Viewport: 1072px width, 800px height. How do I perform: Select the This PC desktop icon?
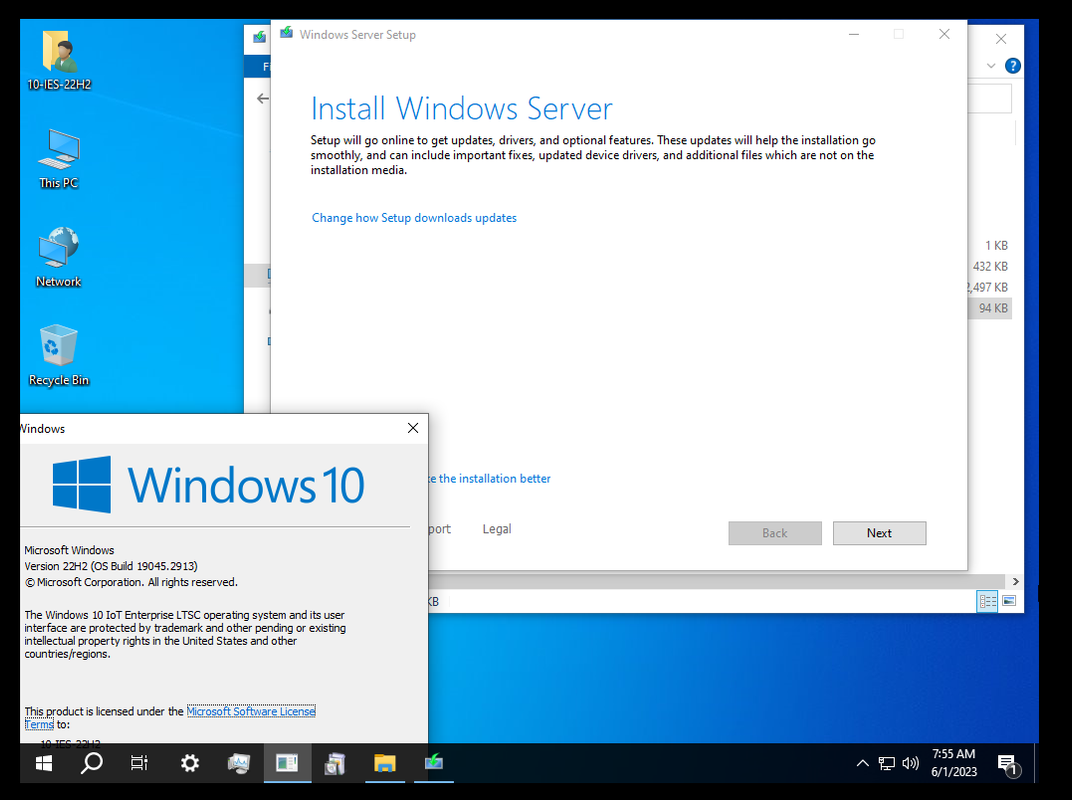59,159
